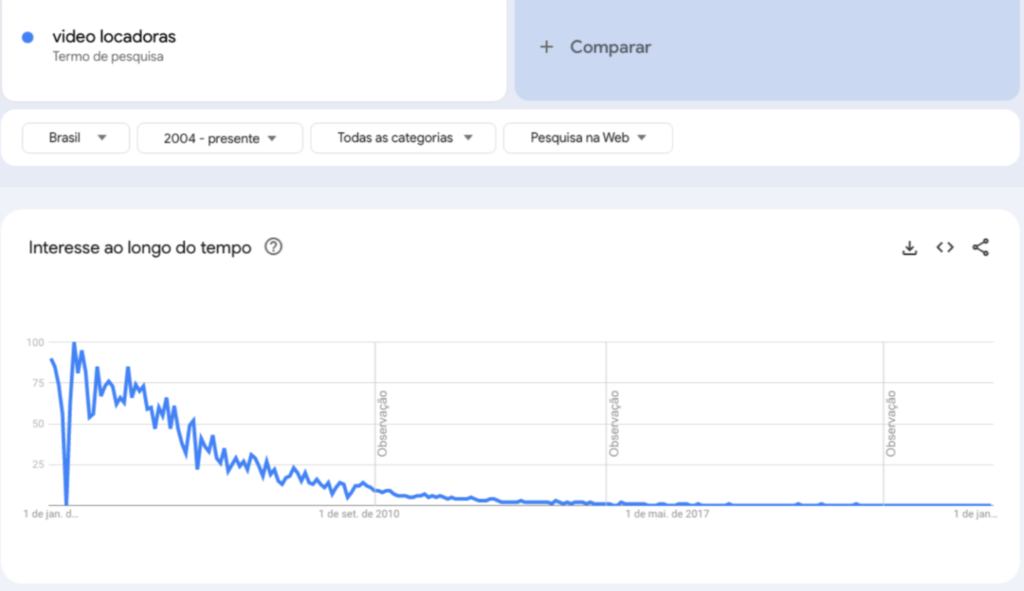The height and width of the screenshot is (591, 1024).
Task: Click the 1 de mai. de 2017 axis label
Action: click(667, 513)
